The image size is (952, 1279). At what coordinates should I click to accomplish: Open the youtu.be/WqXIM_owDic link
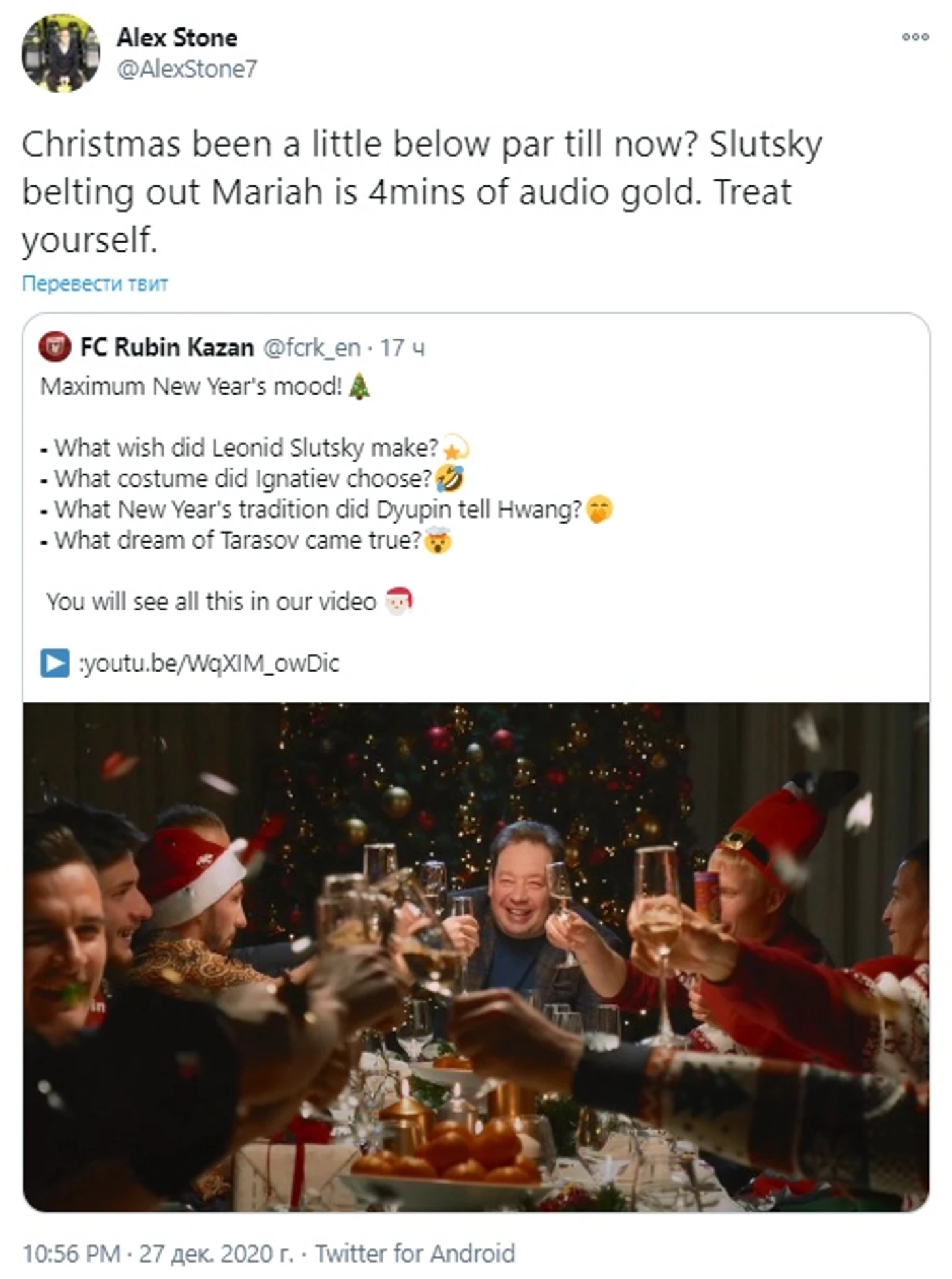click(x=209, y=664)
